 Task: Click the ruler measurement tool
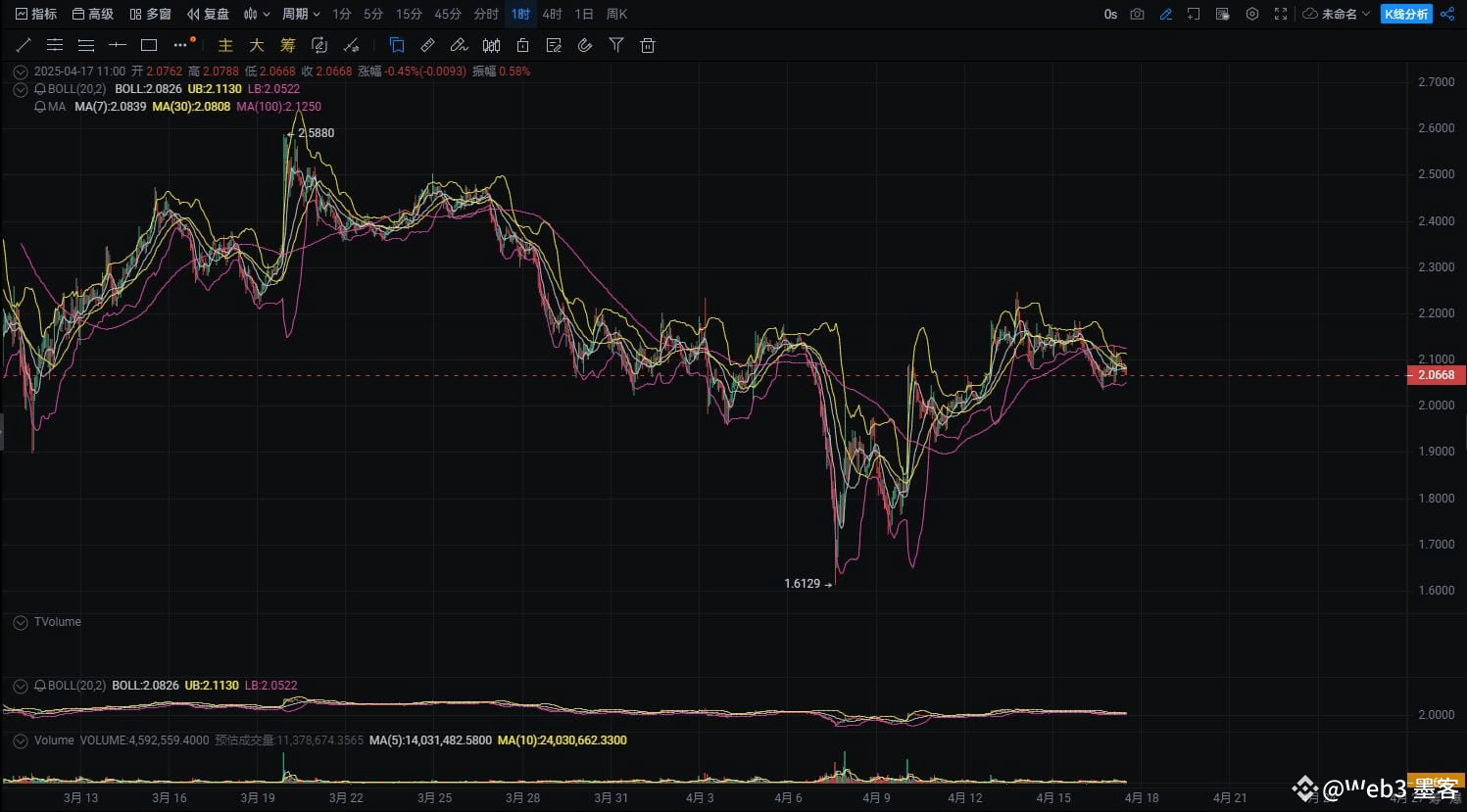428,45
